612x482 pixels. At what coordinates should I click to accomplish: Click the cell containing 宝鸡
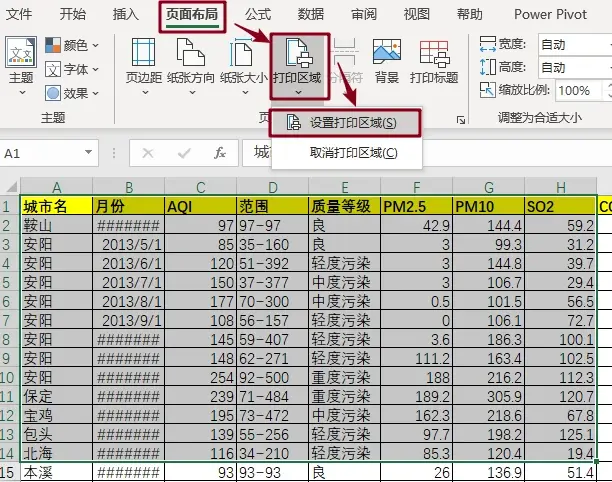point(57,416)
